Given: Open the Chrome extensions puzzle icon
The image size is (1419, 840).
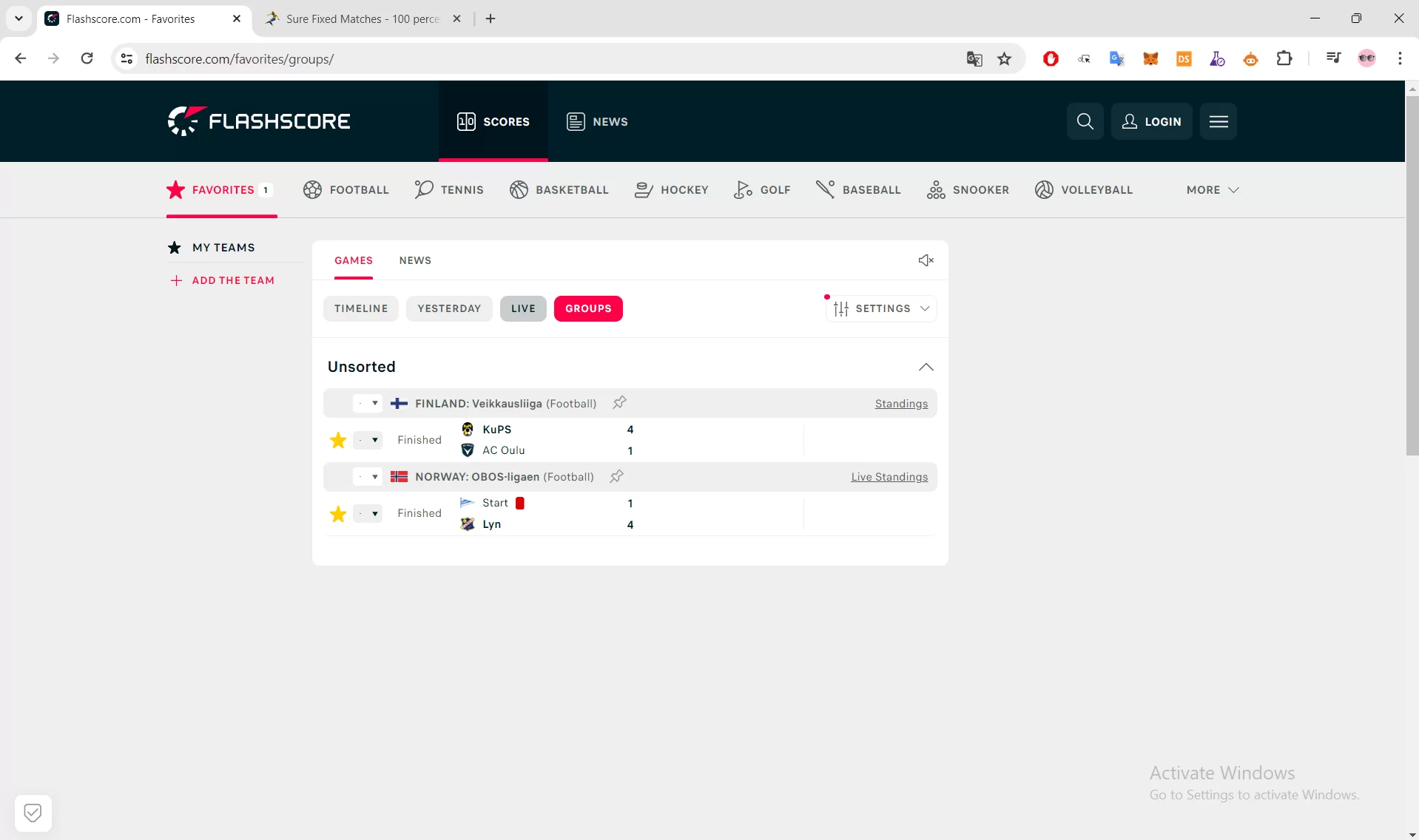Looking at the screenshot, I should click(x=1284, y=58).
